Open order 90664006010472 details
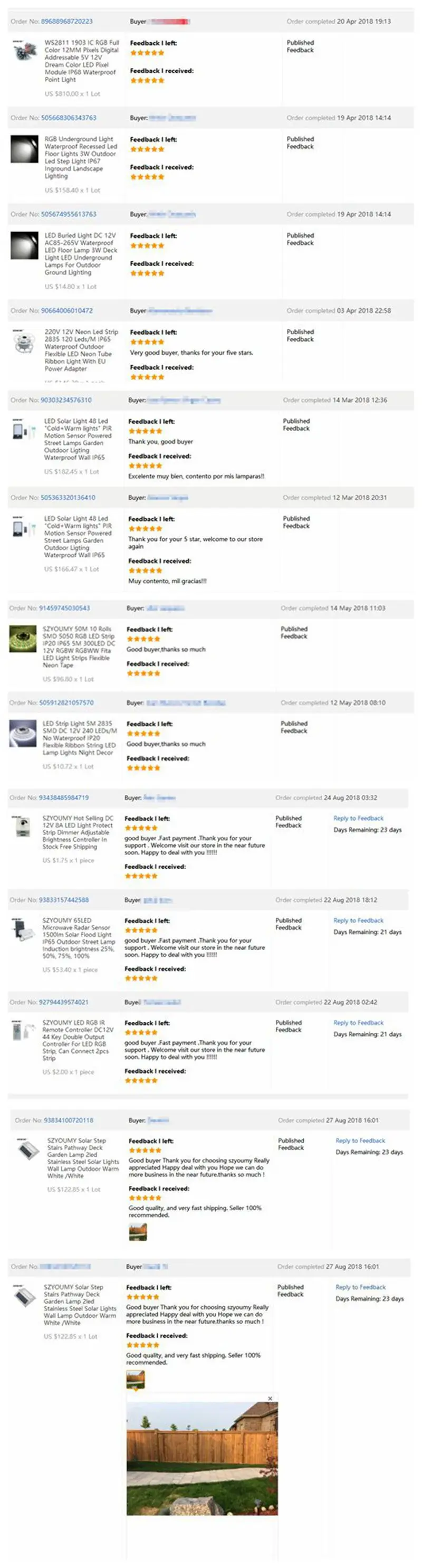Screen dimensions: 422x1568 point(67,310)
